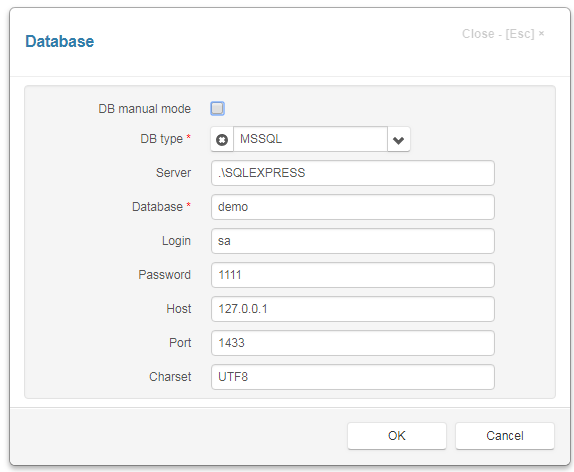The height and width of the screenshot is (472, 574).
Task: Click the Login label
Action: pos(176,241)
